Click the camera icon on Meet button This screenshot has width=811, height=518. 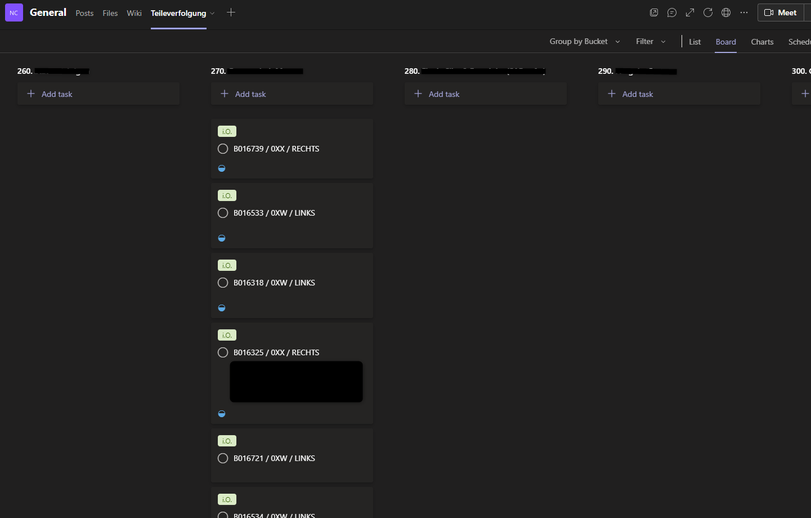[x=769, y=12]
